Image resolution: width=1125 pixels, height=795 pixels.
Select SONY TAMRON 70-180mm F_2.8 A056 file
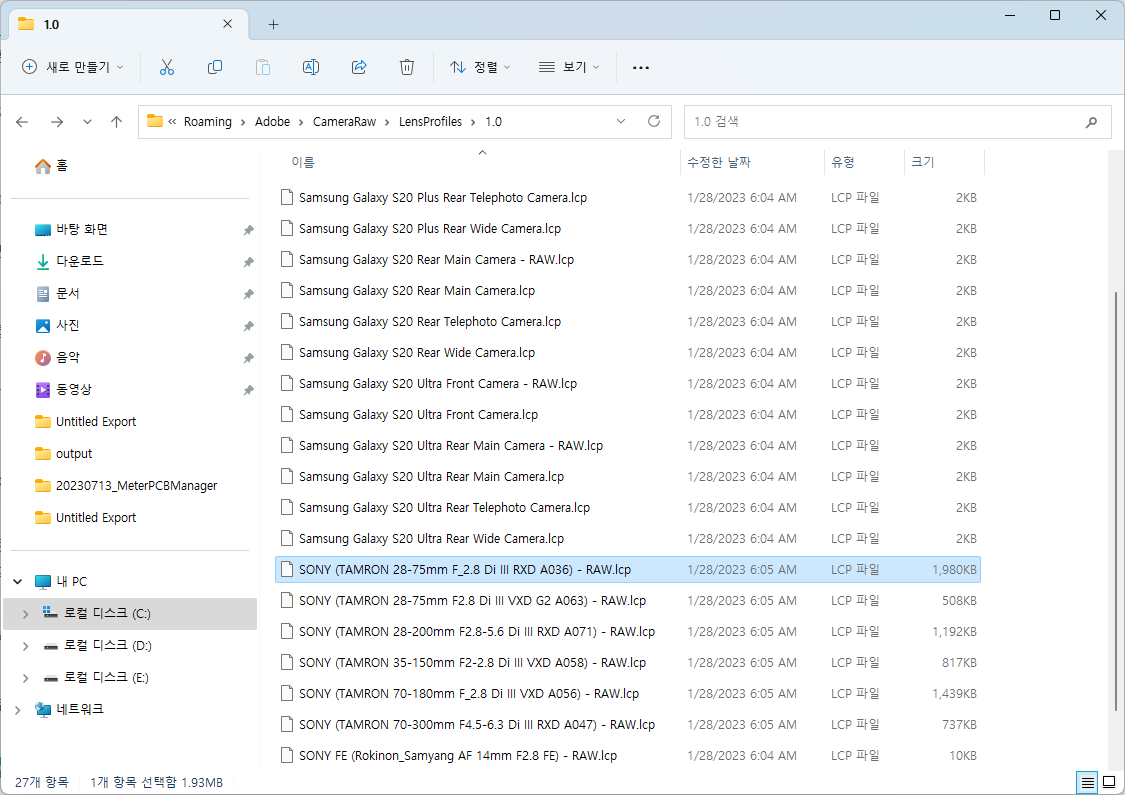pos(628,694)
